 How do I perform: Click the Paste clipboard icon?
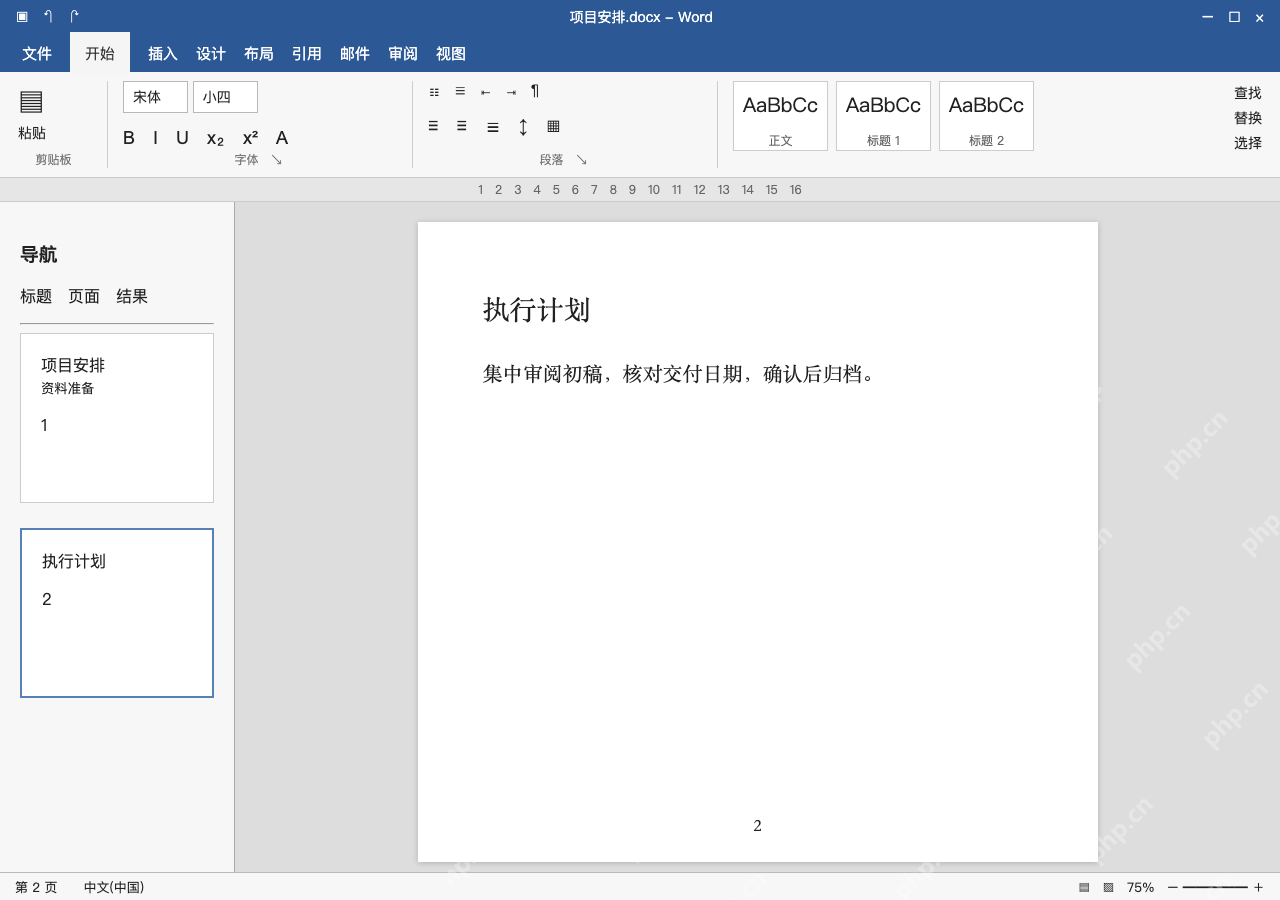click(31, 101)
